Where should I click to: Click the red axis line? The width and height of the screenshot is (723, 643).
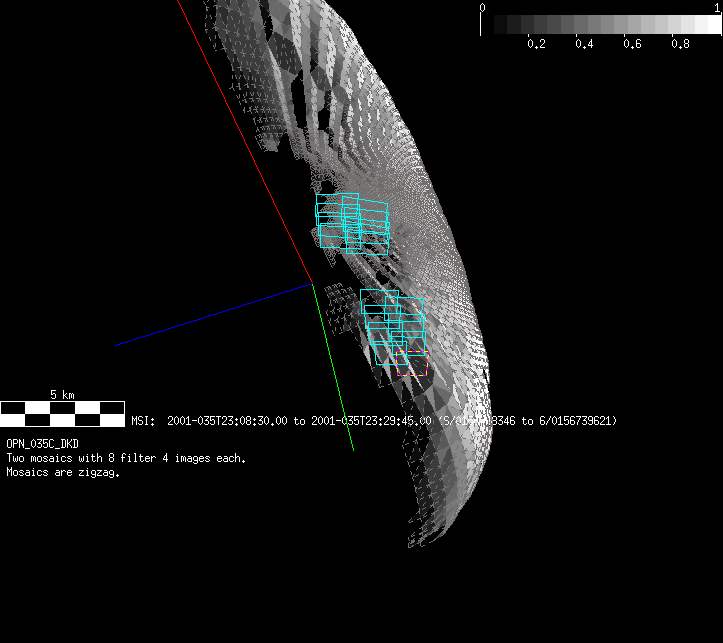tap(245, 142)
